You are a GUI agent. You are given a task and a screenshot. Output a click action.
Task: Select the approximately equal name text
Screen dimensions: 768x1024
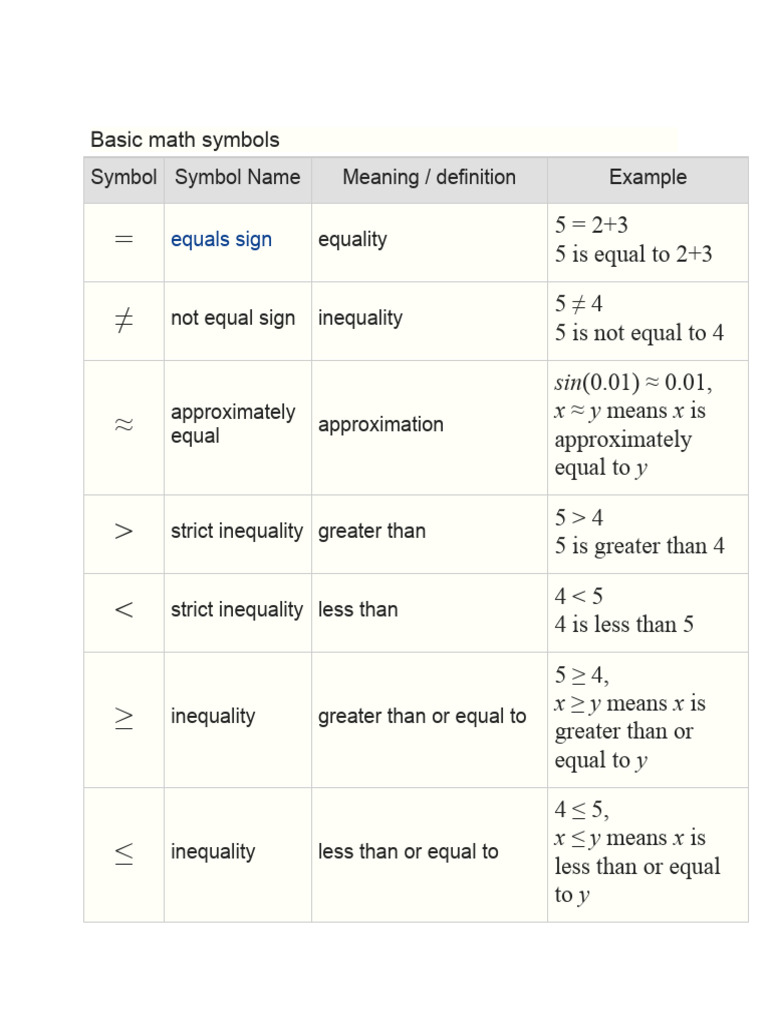[x=232, y=424]
